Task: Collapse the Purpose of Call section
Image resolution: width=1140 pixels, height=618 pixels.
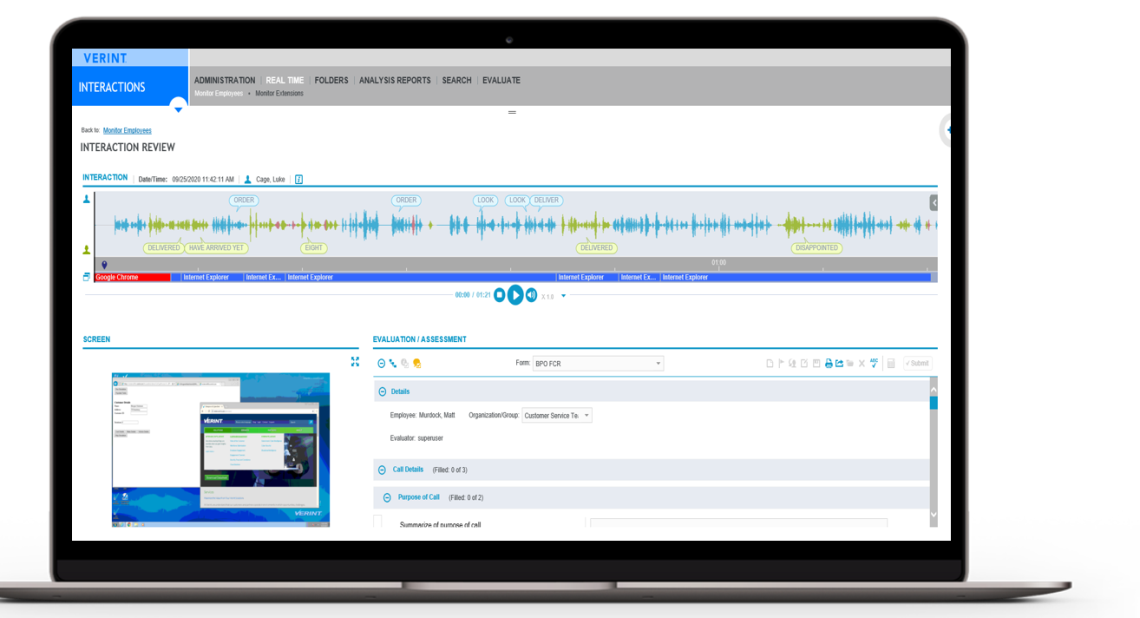Action: pos(387,497)
